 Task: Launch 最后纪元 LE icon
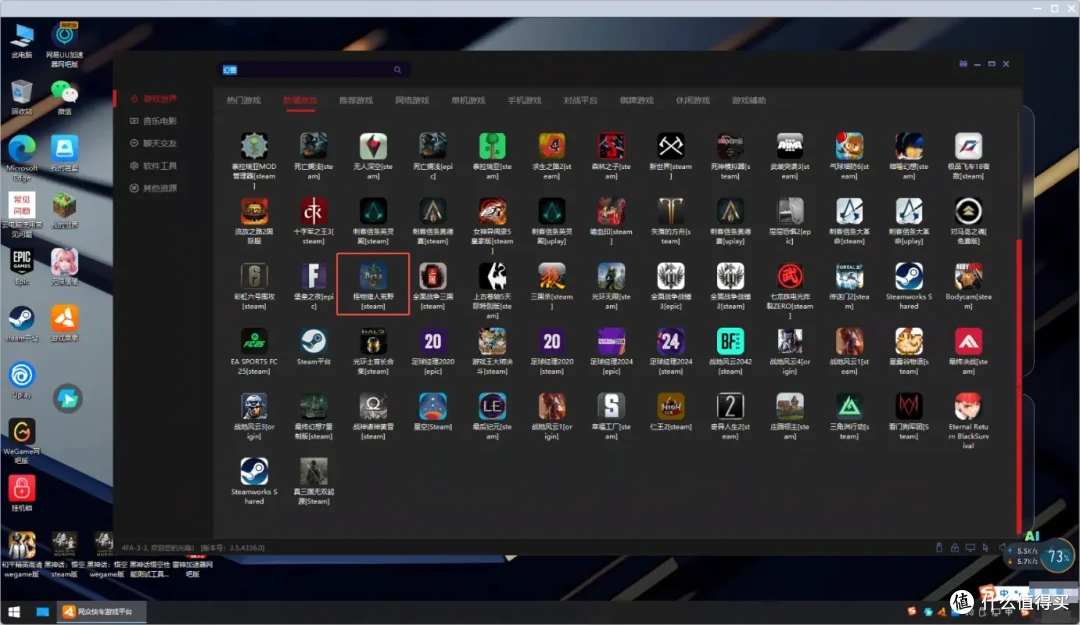492,407
